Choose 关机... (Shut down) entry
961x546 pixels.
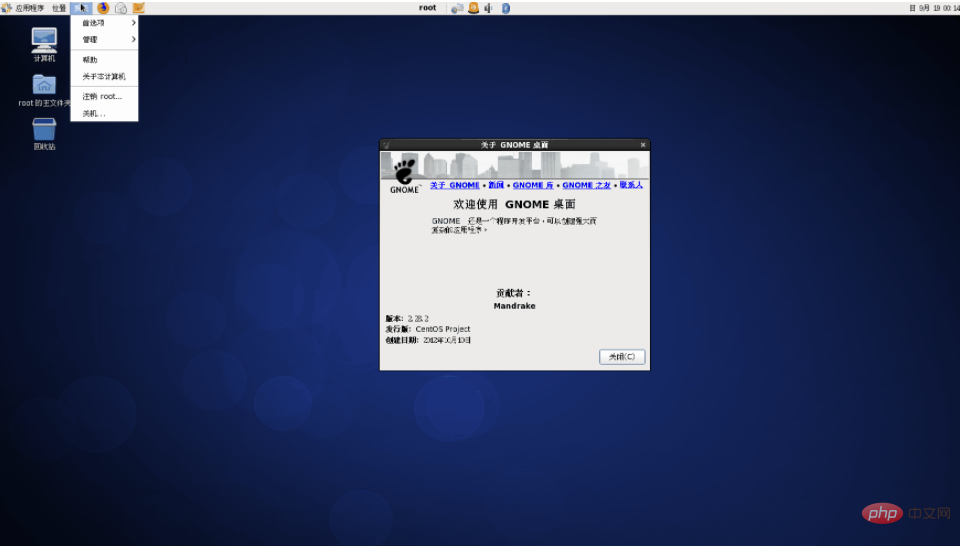[x=104, y=113]
